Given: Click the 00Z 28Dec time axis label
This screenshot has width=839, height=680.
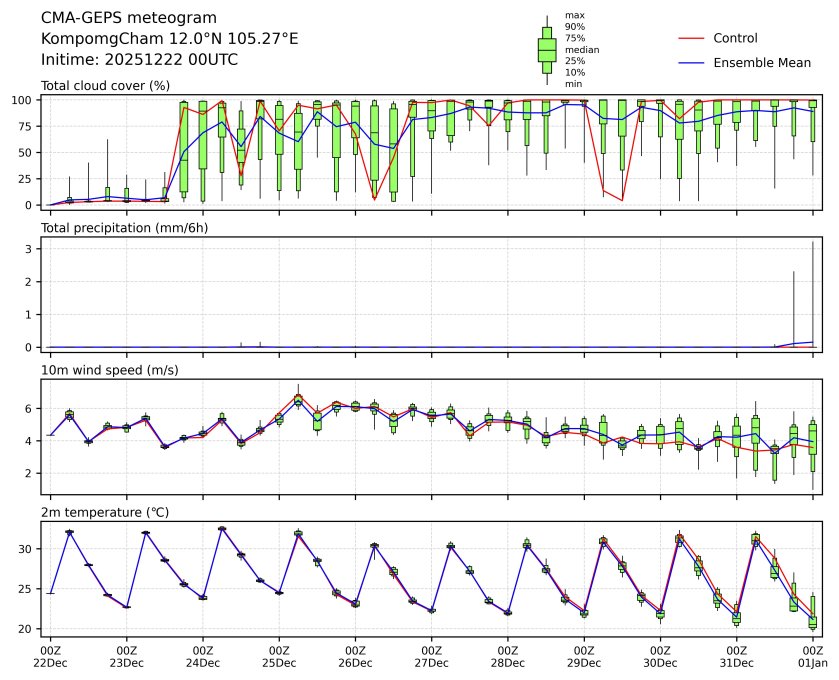Looking at the screenshot, I should point(507,656).
